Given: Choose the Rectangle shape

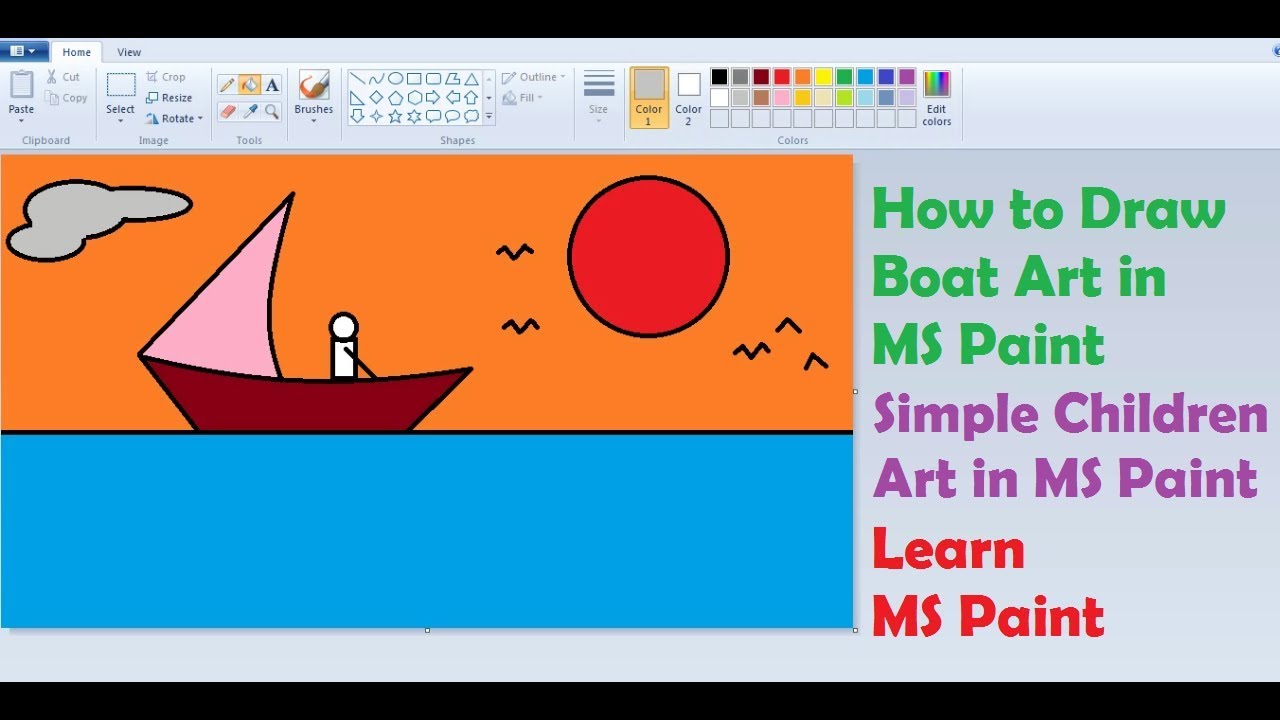Looking at the screenshot, I should [x=414, y=79].
